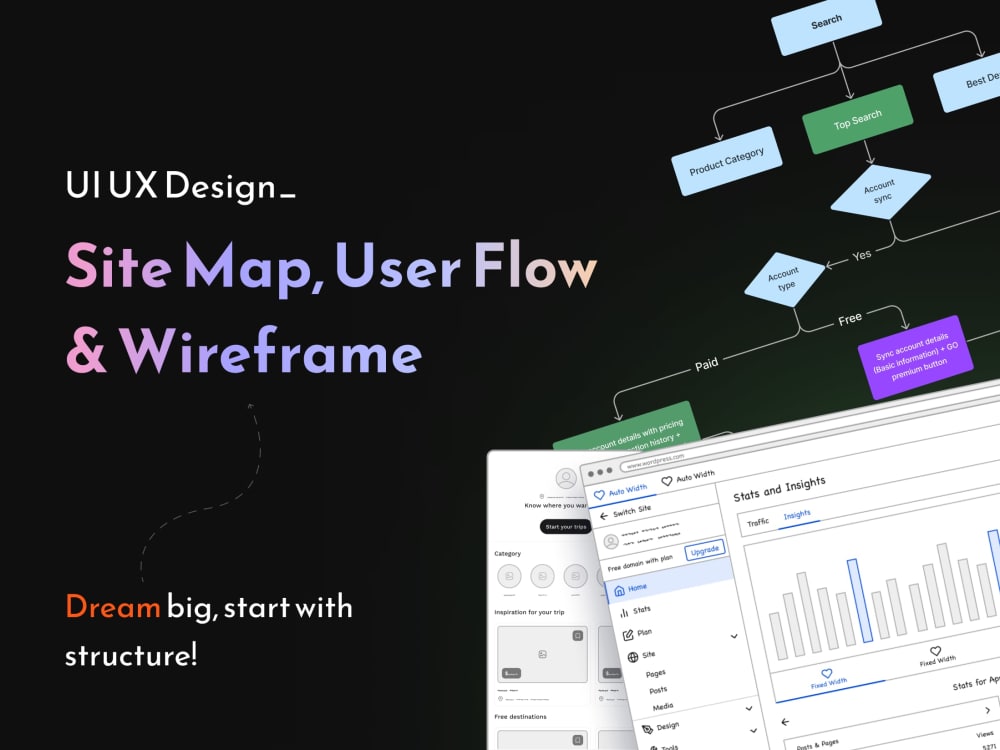Select the blue Fixed Width tab under chart

pyautogui.click(x=828, y=679)
